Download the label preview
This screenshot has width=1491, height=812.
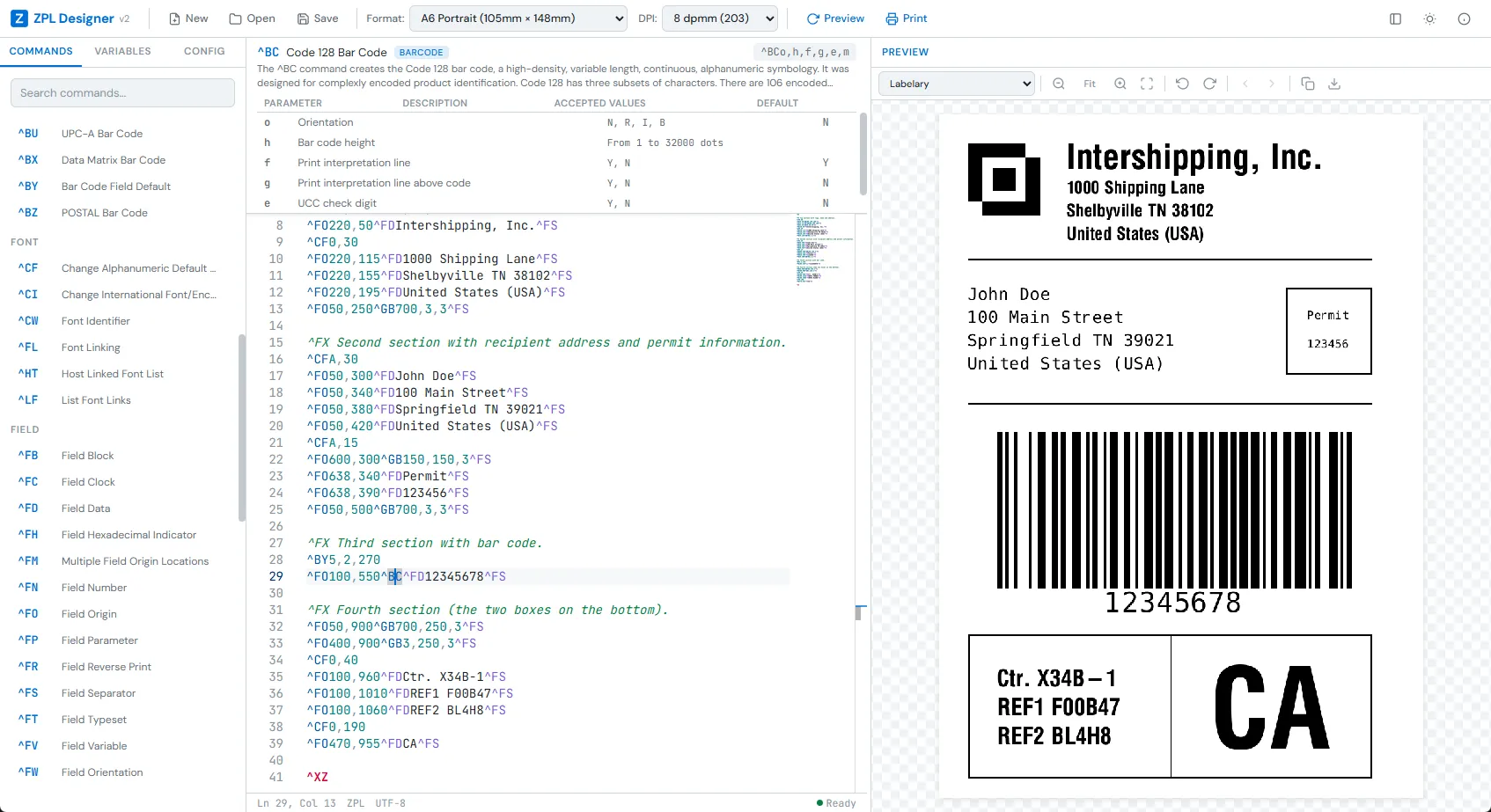1334,84
